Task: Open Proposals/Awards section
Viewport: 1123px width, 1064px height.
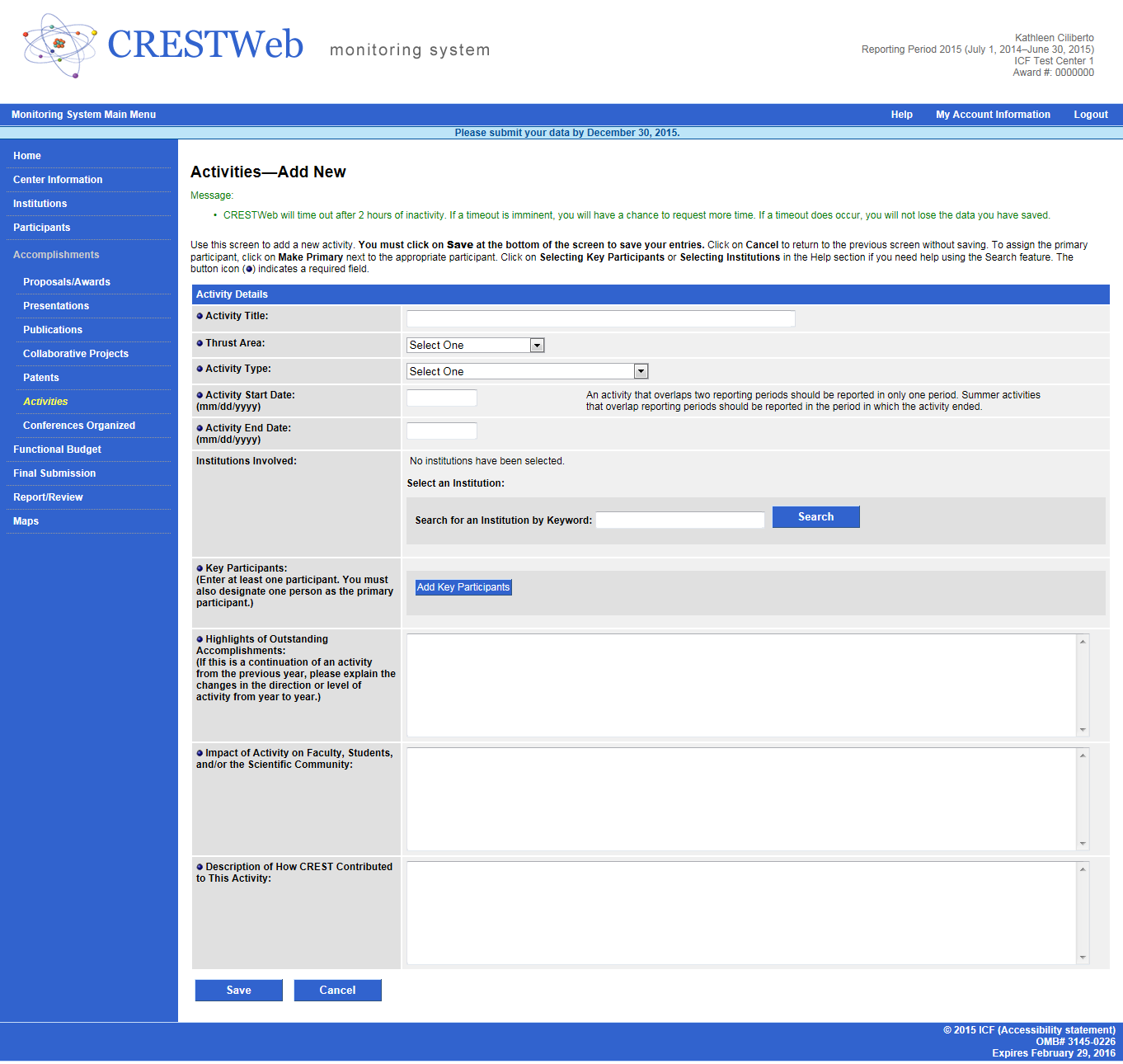Action: [x=67, y=282]
